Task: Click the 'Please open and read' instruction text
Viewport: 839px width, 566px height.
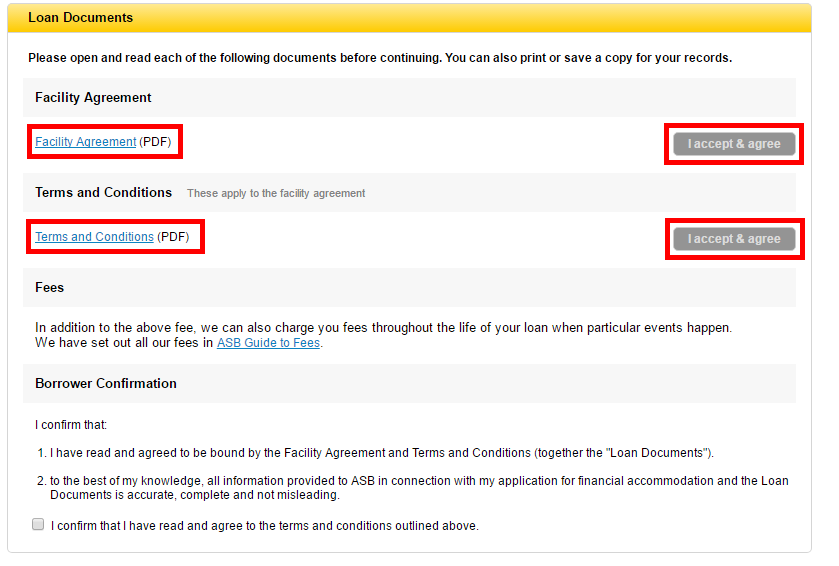Action: (379, 58)
